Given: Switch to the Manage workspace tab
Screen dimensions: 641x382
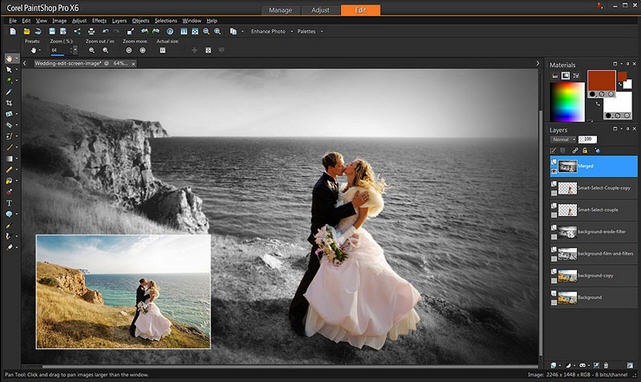Looking at the screenshot, I should (280, 10).
